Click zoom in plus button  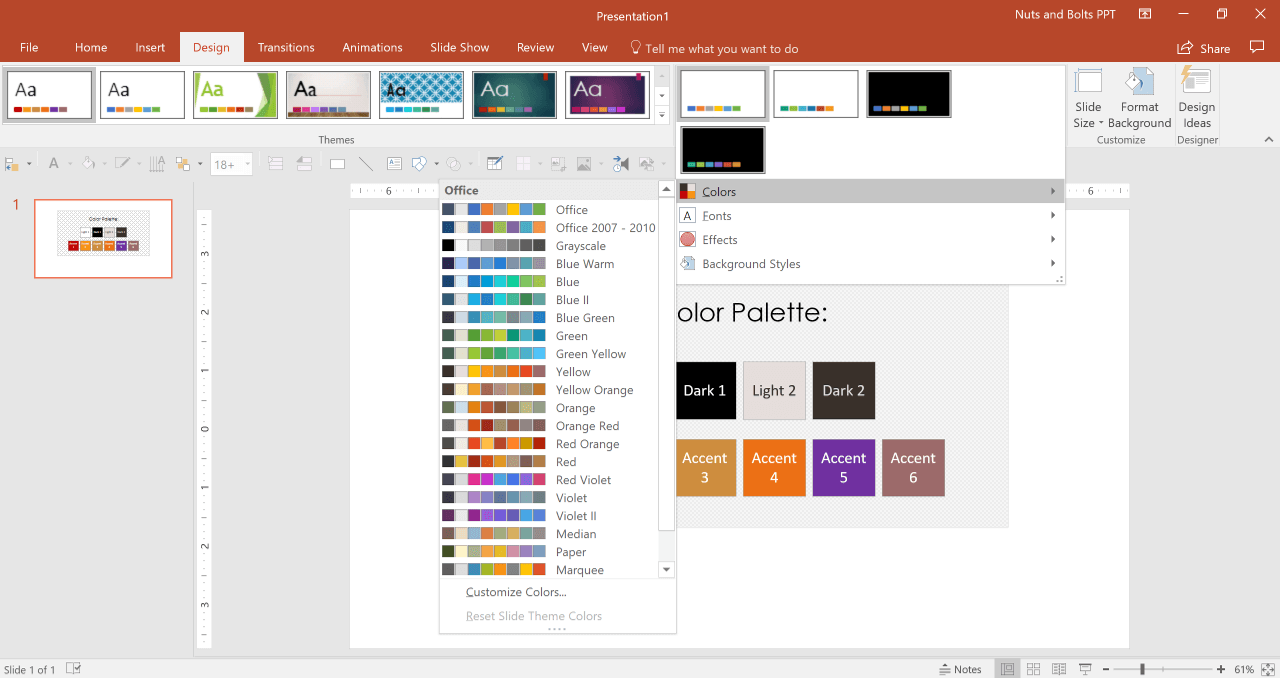1220,669
